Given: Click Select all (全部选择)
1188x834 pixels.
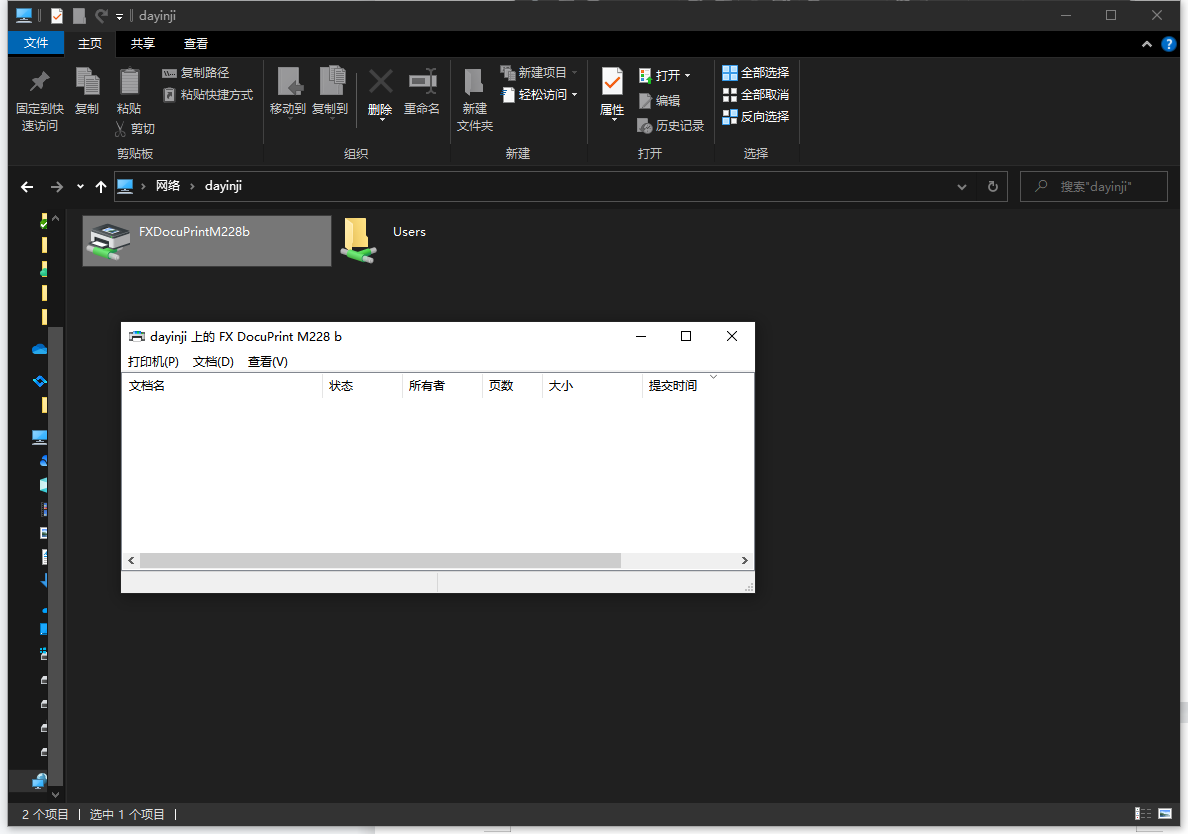Looking at the screenshot, I should [x=755, y=73].
